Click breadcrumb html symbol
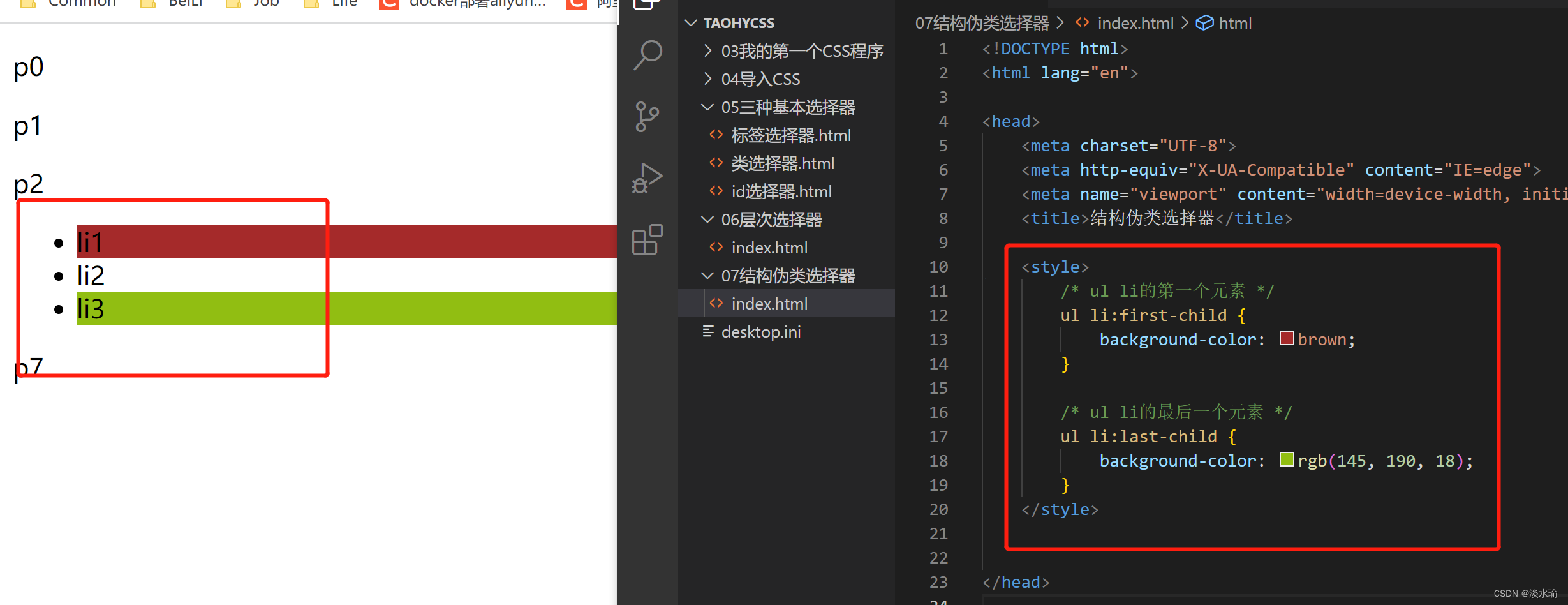Screen dimensions: 1568x605 [x=1235, y=23]
